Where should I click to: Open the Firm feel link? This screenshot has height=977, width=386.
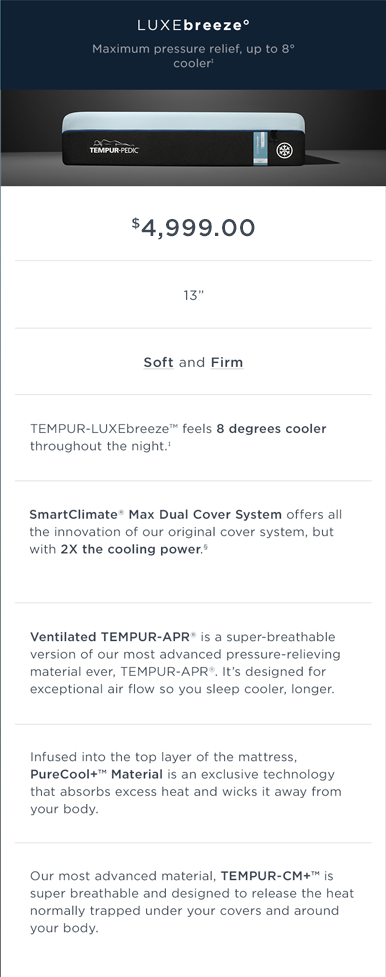[x=227, y=362]
